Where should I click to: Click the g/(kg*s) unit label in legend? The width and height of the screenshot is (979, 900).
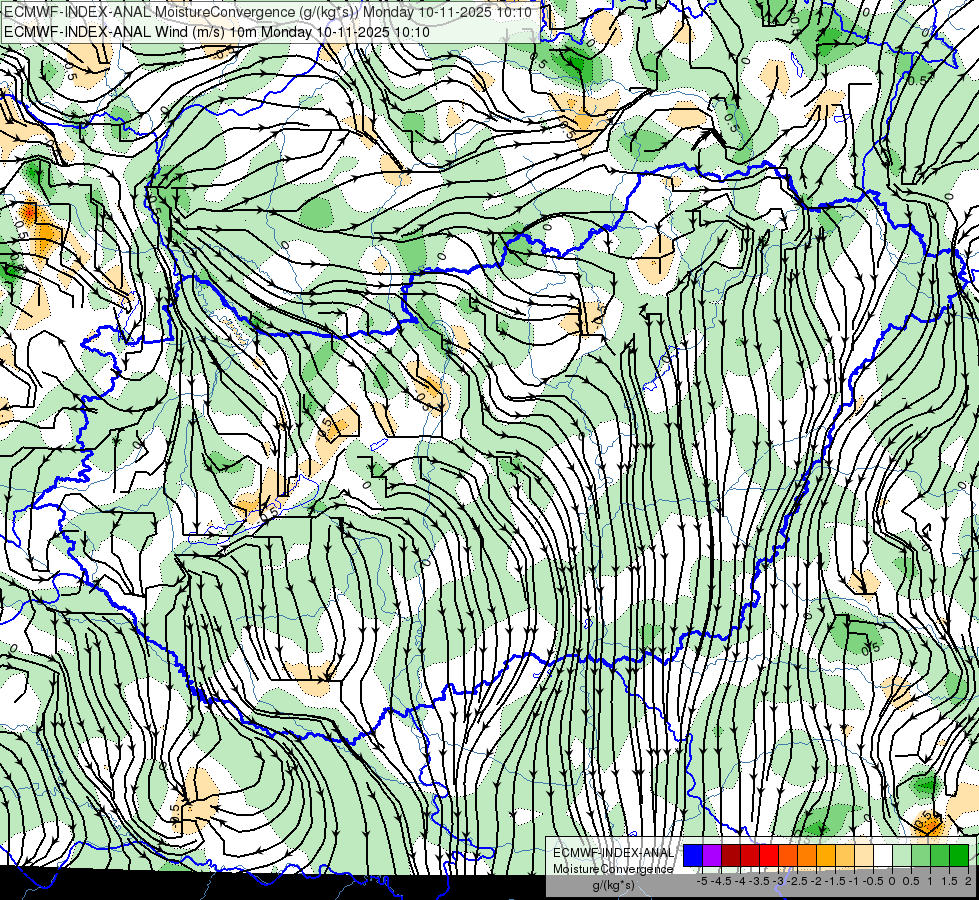coord(613,886)
